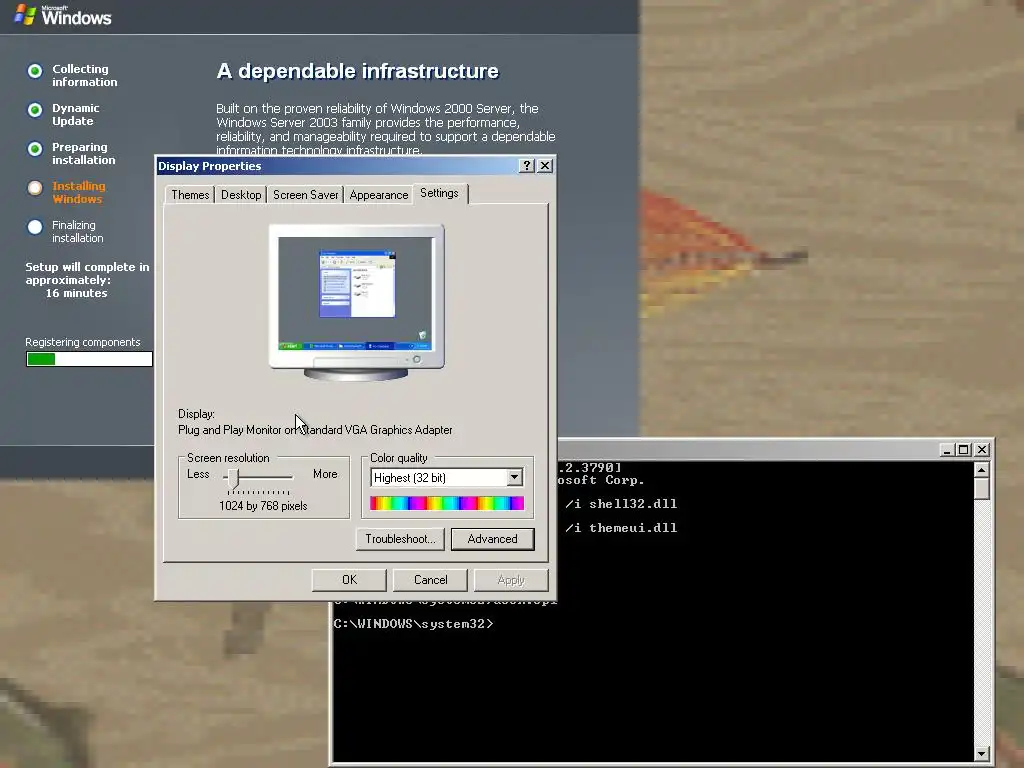
Task: Click command prompt scrollbar up arrow
Action: pyautogui.click(x=982, y=470)
